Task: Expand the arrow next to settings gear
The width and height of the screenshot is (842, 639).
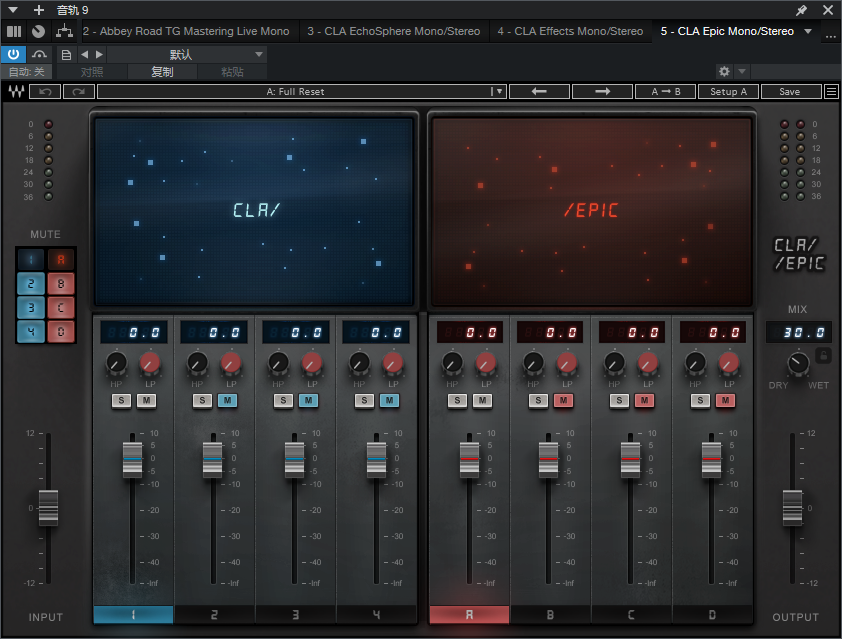Action: coord(742,71)
